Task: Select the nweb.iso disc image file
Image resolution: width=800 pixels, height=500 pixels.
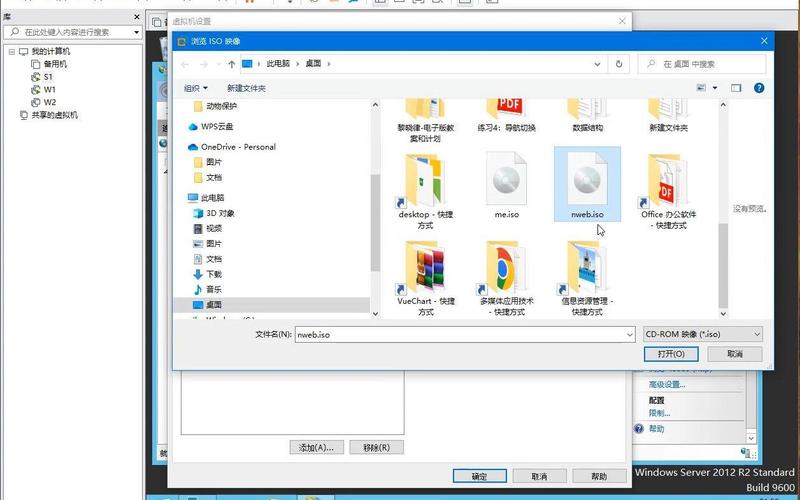Action: tap(587, 185)
